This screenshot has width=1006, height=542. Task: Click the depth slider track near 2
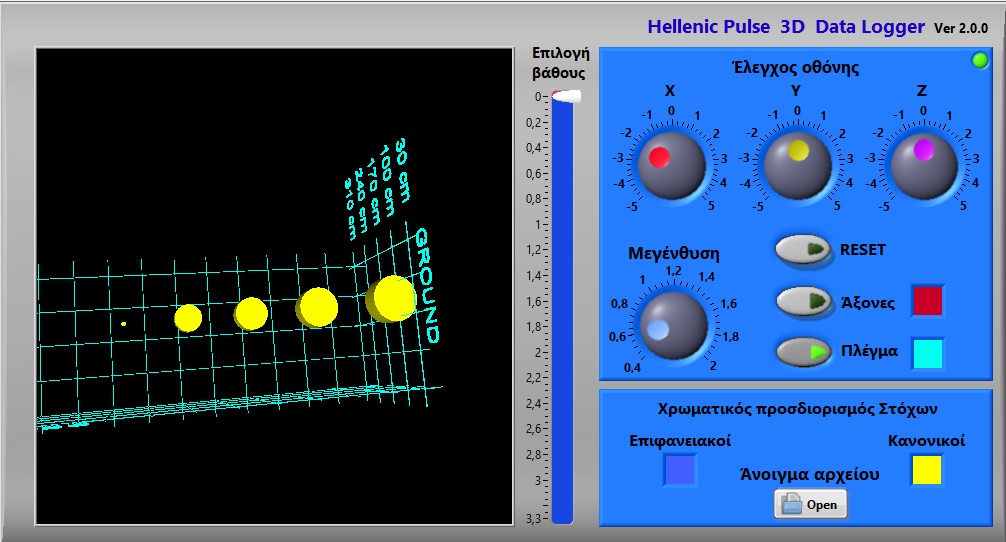pyautogui.click(x=563, y=352)
